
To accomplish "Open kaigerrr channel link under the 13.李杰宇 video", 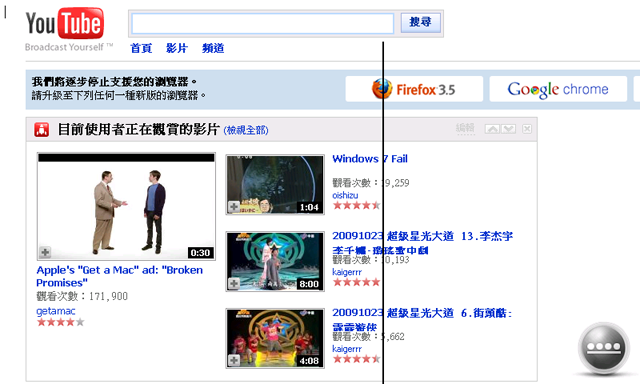I will (347, 272).
